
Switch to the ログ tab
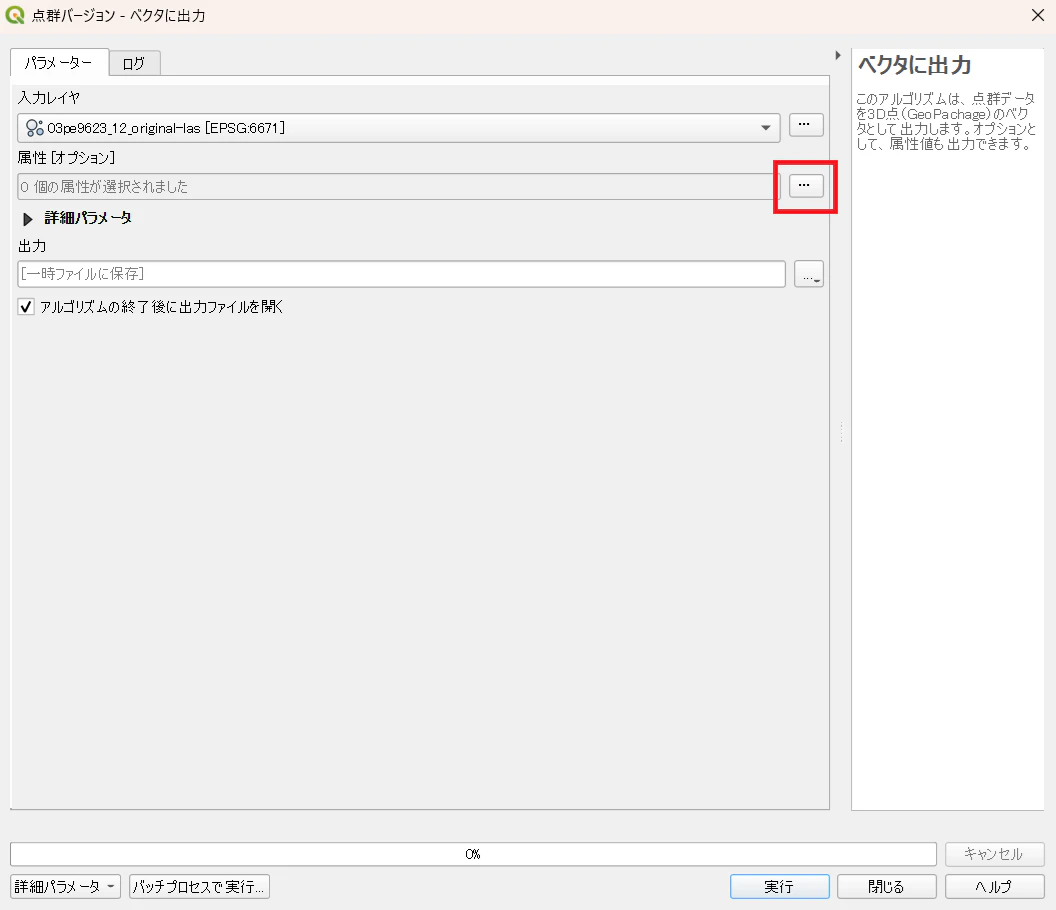pyautogui.click(x=134, y=63)
